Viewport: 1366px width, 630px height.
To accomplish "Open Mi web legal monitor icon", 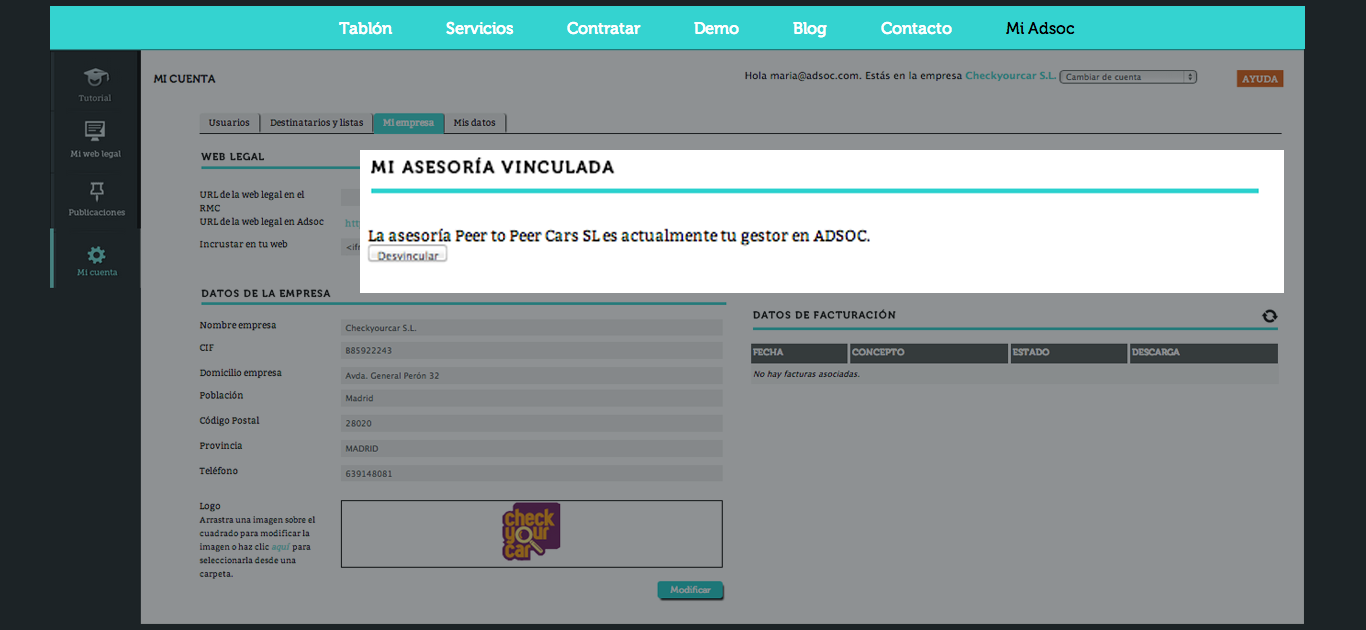I will pos(96,130).
